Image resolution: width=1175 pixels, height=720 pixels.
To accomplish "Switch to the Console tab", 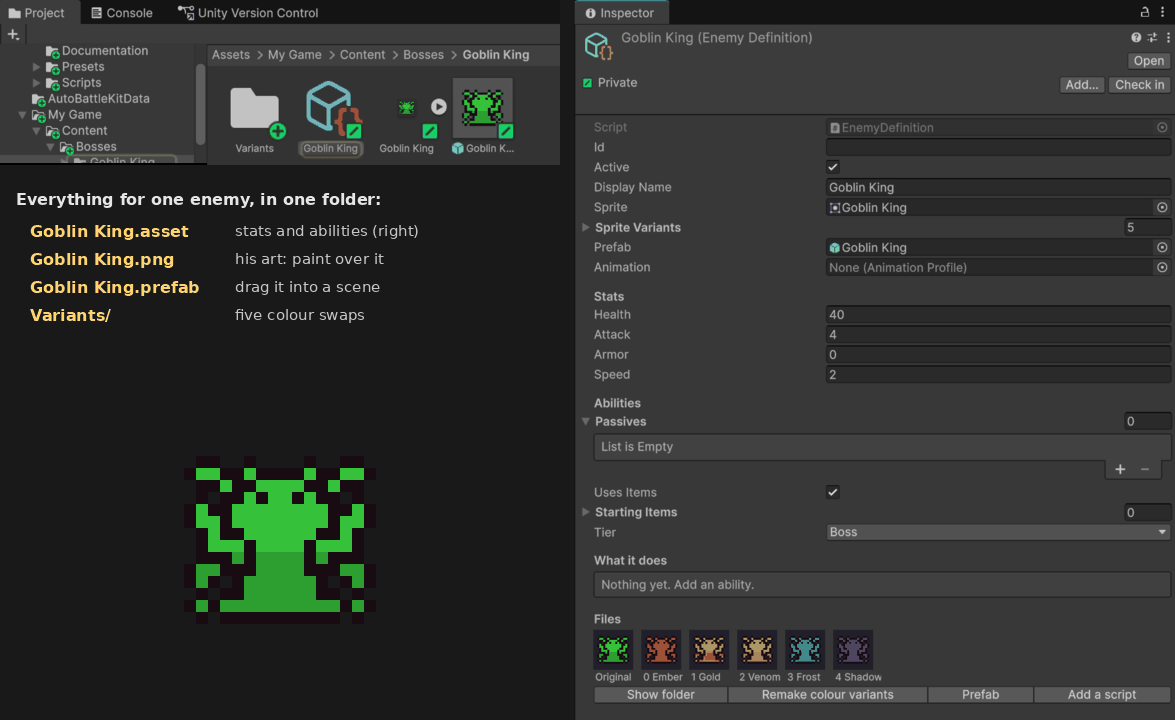I will [121, 13].
